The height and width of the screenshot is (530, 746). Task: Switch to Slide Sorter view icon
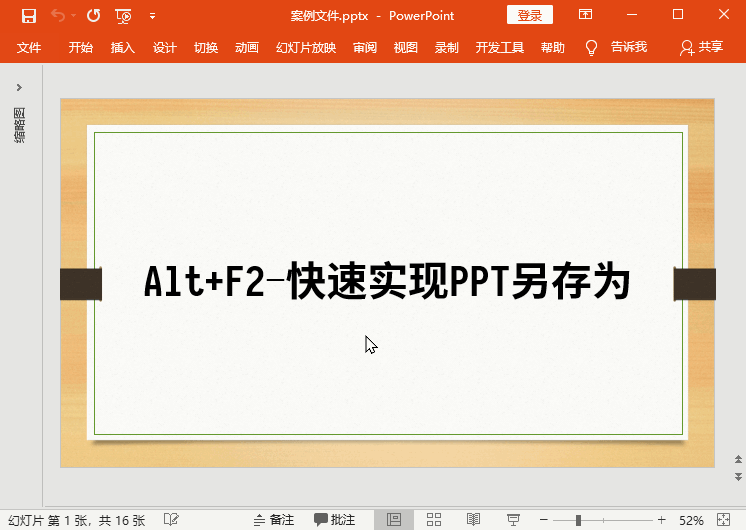pyautogui.click(x=434, y=520)
